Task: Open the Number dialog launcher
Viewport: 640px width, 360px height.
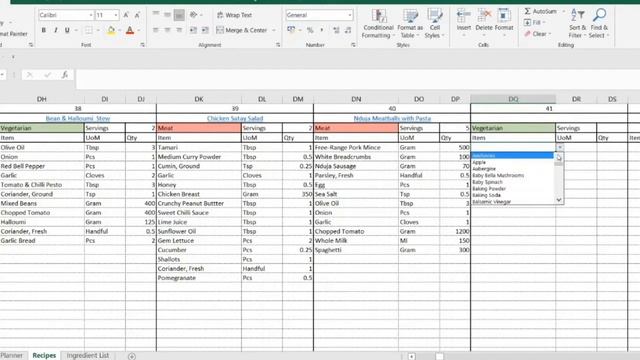Action: pyautogui.click(x=353, y=45)
